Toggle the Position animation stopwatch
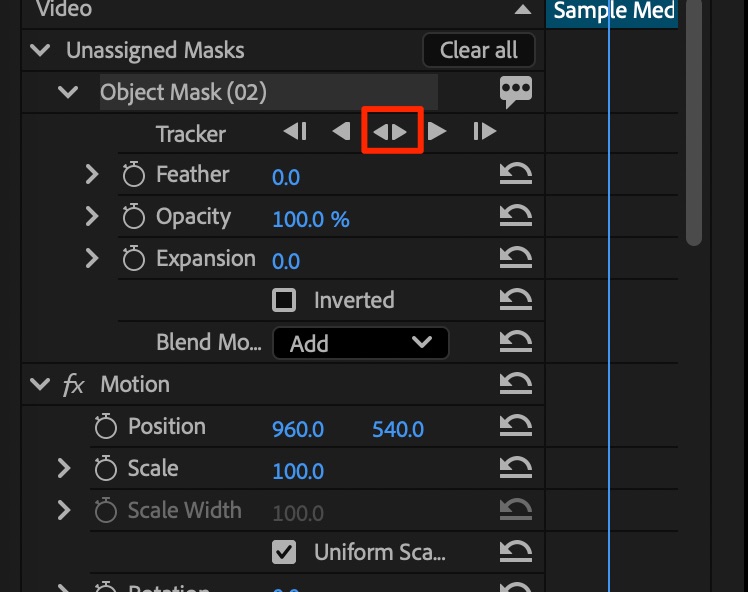 (x=106, y=427)
